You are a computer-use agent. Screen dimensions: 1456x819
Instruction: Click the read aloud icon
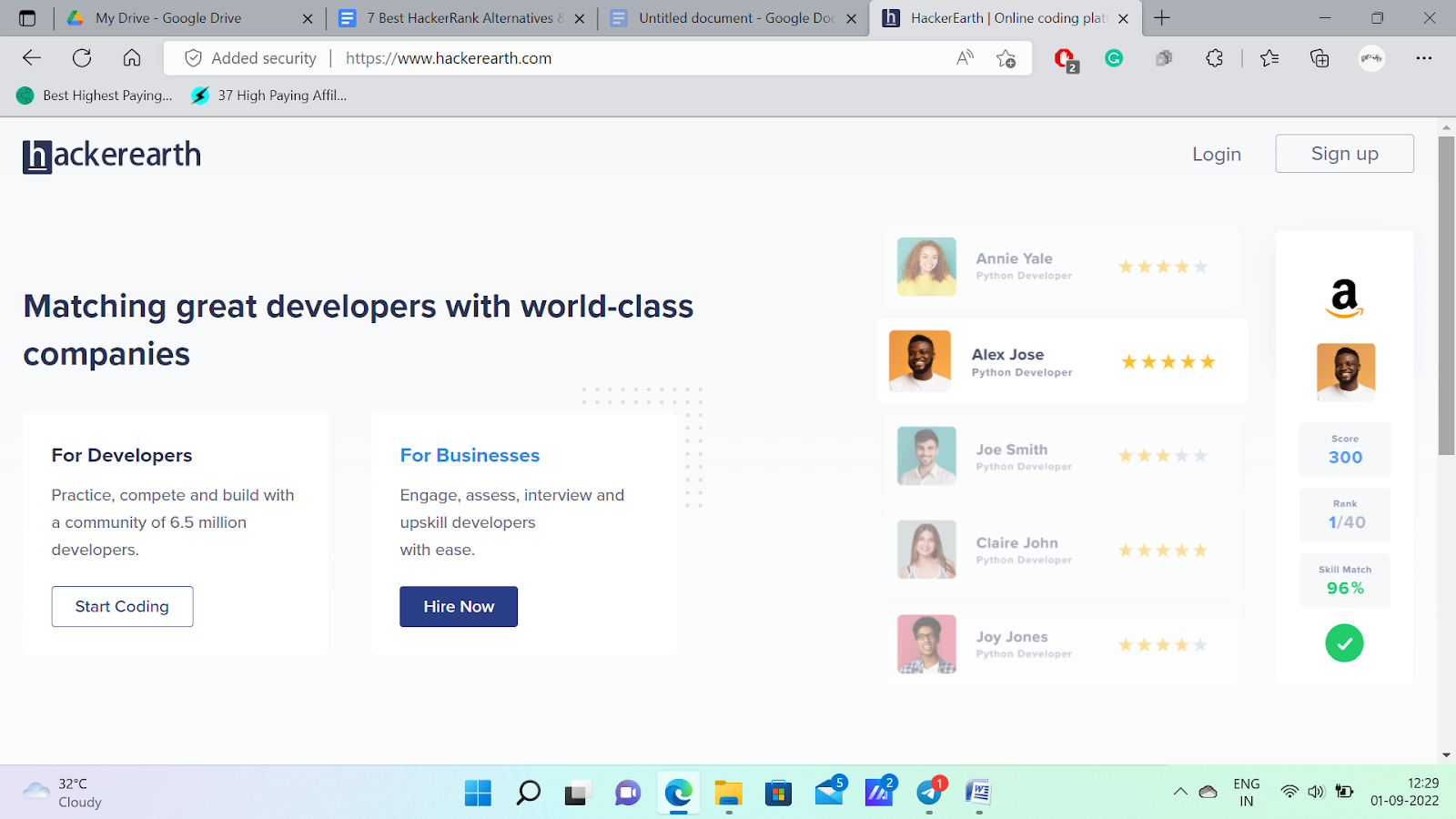point(966,58)
